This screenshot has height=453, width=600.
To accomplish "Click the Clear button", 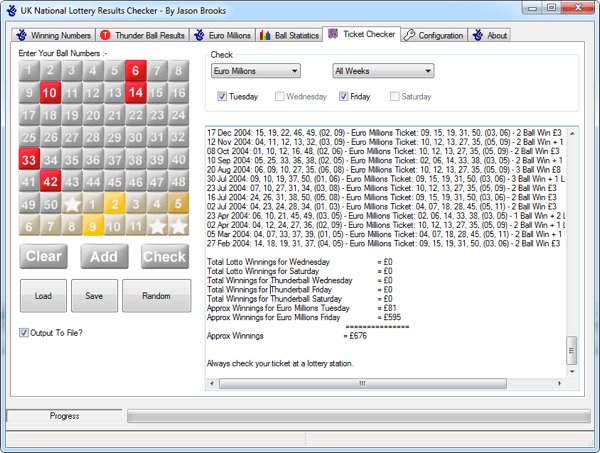I will click(43, 256).
